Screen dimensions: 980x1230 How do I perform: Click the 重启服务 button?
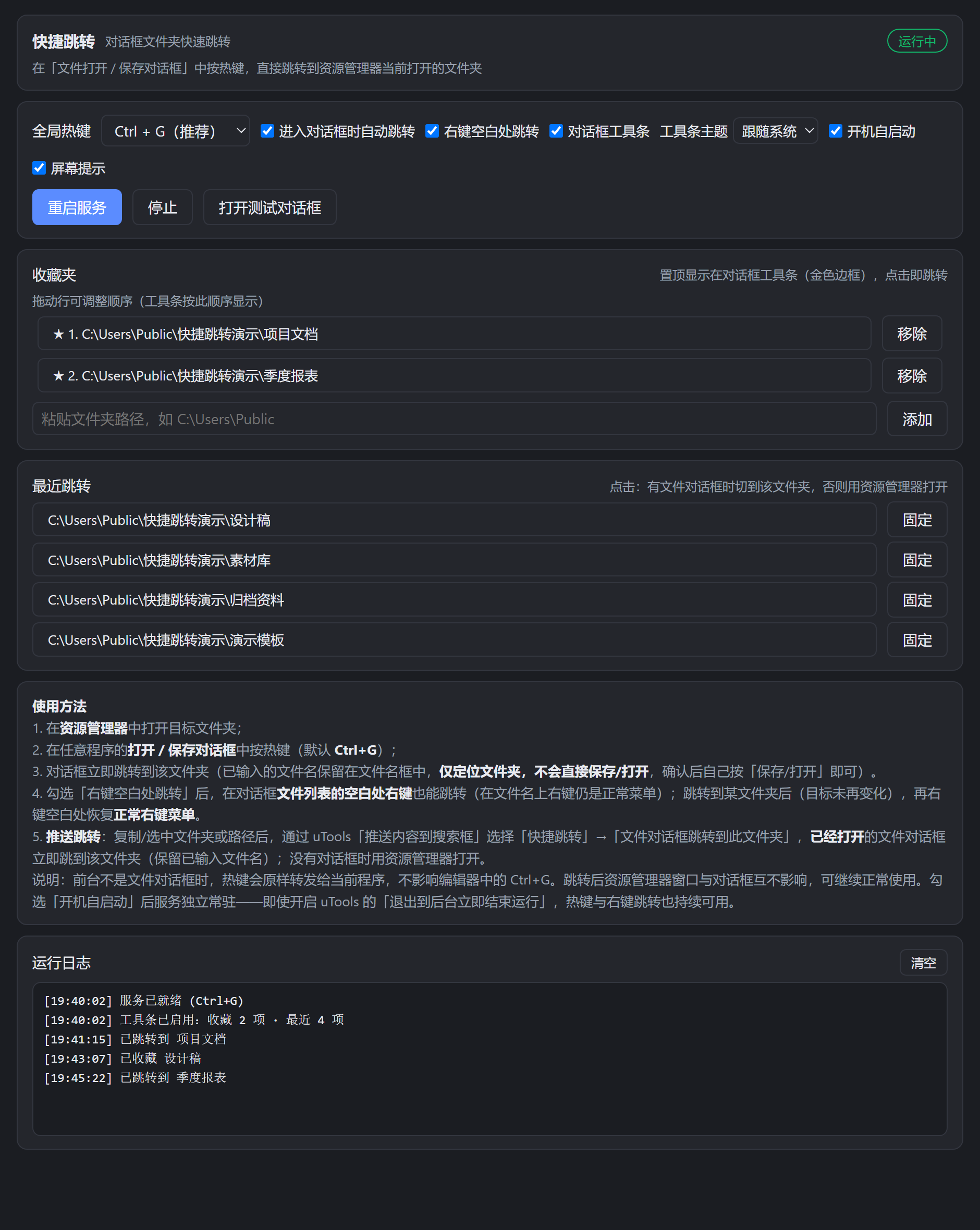77,207
